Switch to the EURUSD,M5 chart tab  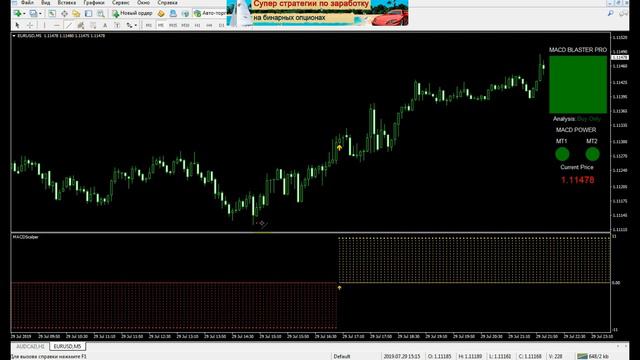68,347
